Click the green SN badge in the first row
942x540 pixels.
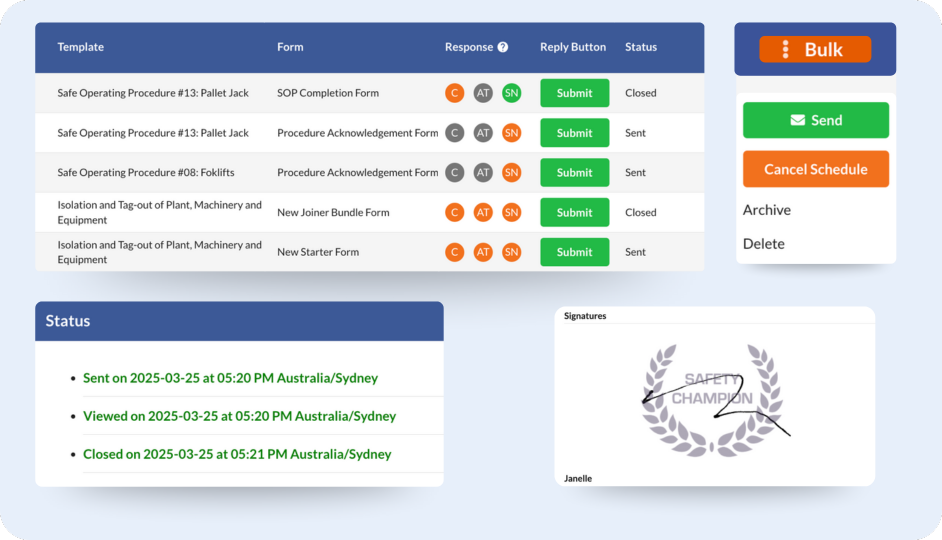click(512, 93)
